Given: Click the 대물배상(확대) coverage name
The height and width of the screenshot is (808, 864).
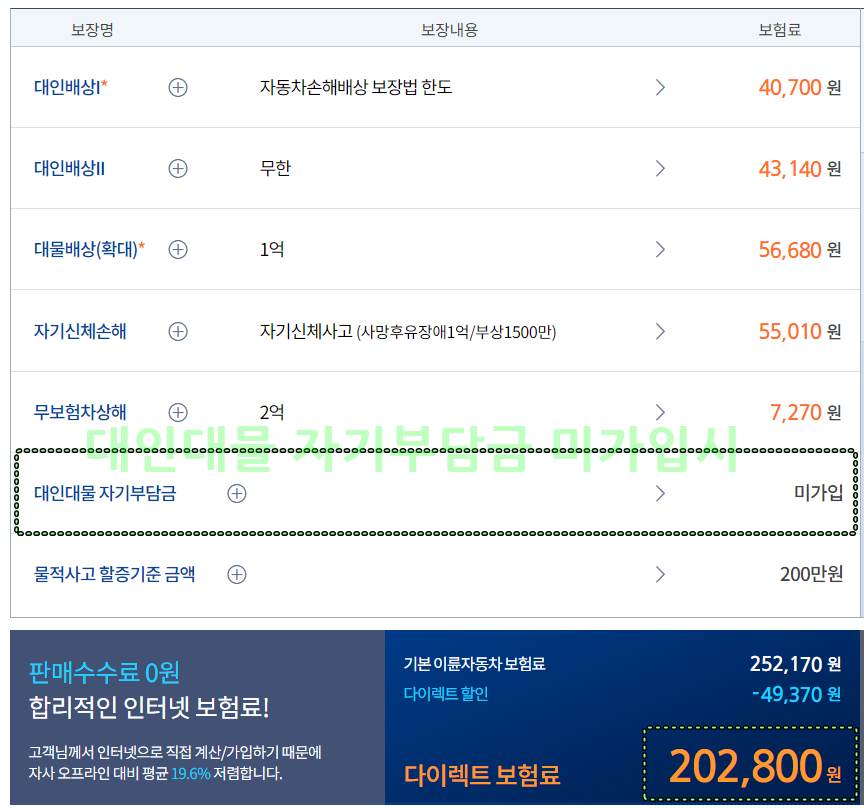Looking at the screenshot, I should tap(89, 249).
